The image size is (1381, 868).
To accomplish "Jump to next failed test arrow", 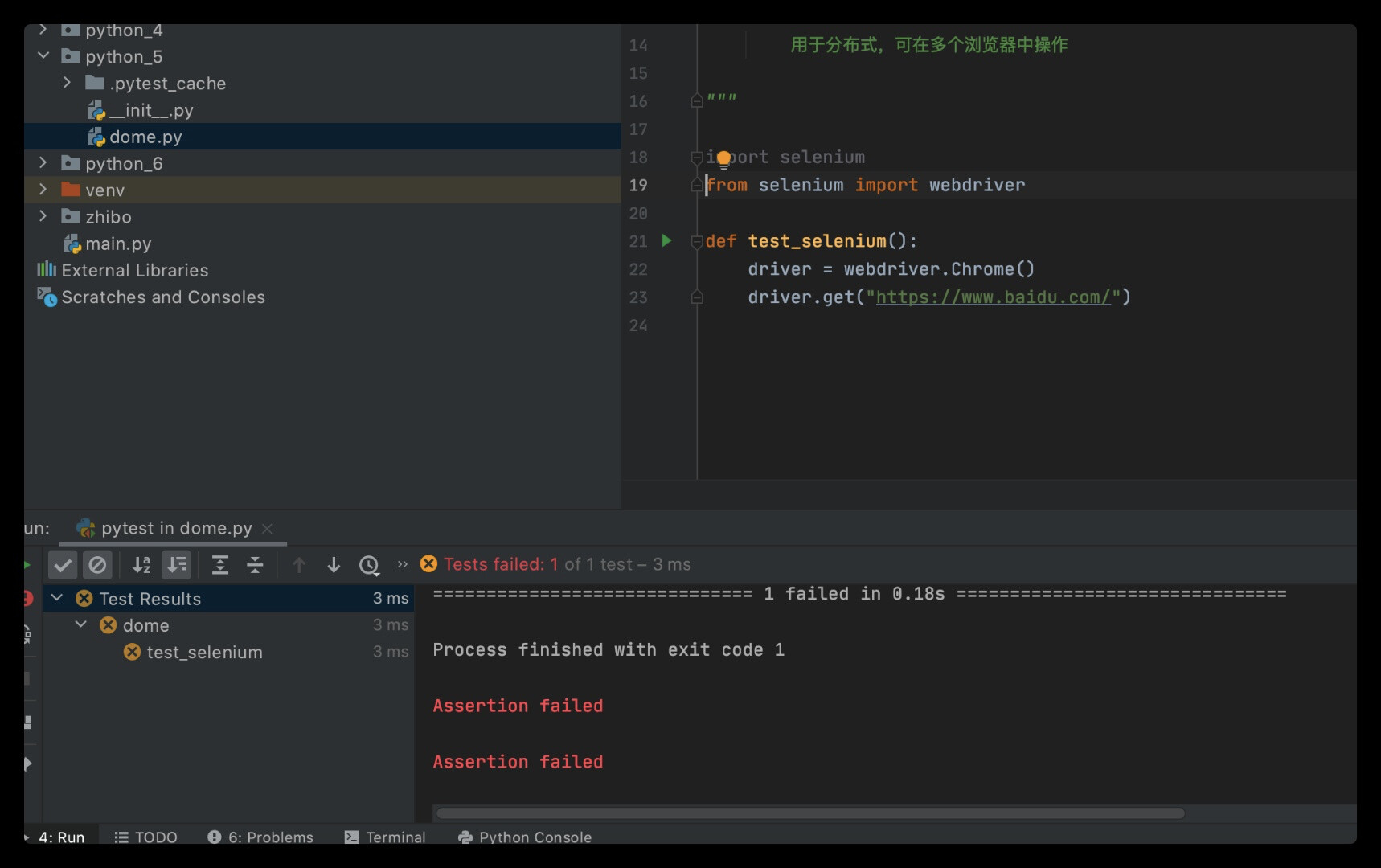I will pyautogui.click(x=334, y=565).
